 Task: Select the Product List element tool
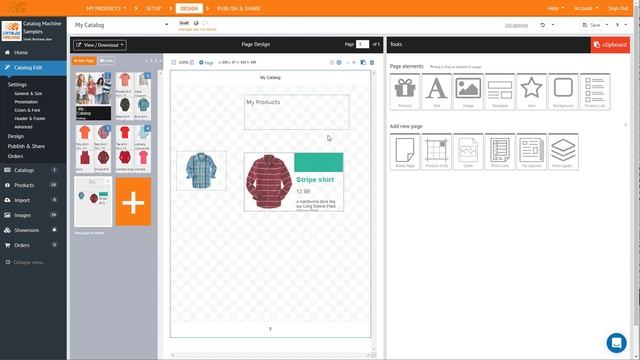click(x=595, y=92)
